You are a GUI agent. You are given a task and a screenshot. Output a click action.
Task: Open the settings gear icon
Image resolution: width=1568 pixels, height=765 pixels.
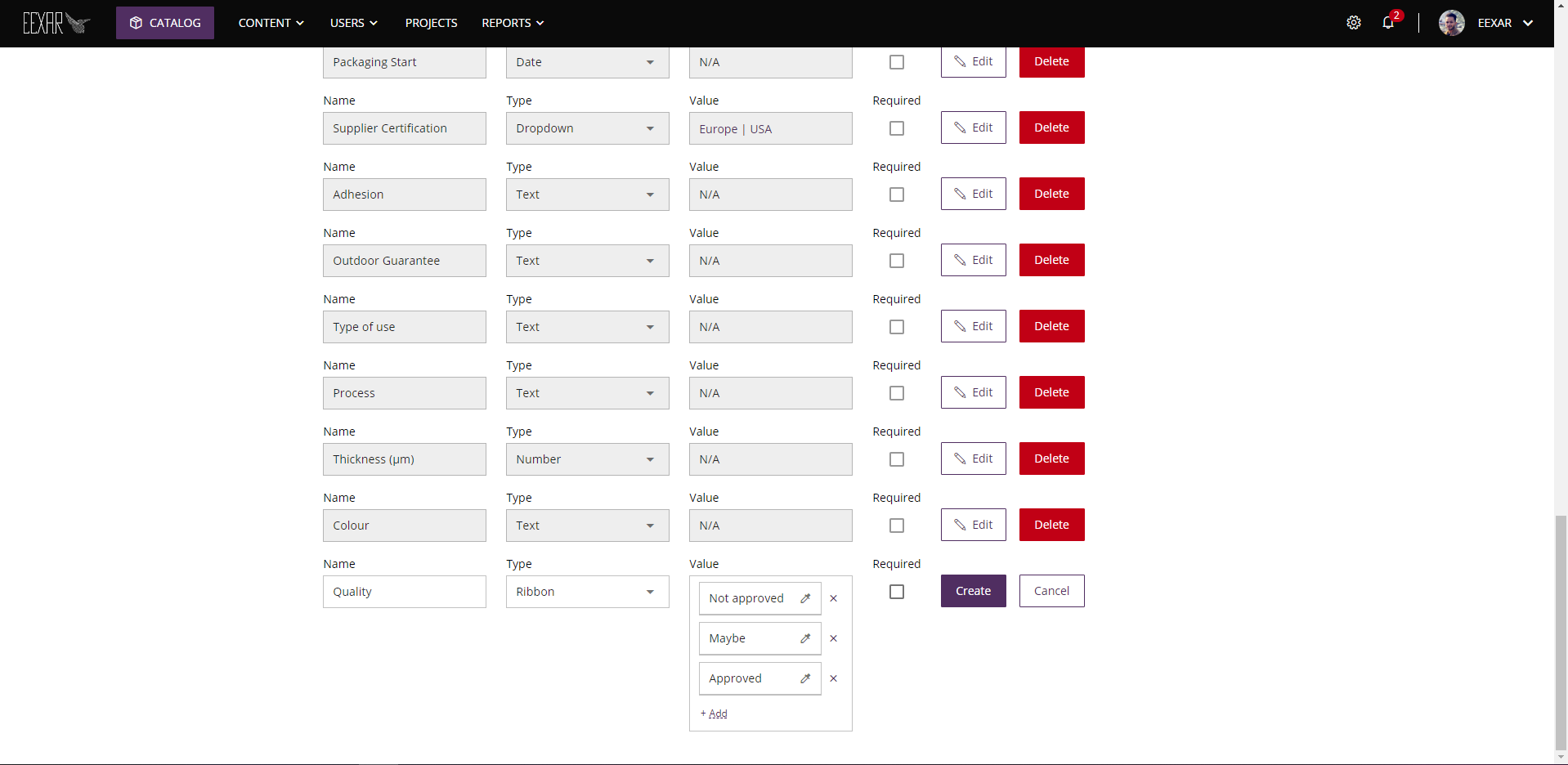point(1354,23)
